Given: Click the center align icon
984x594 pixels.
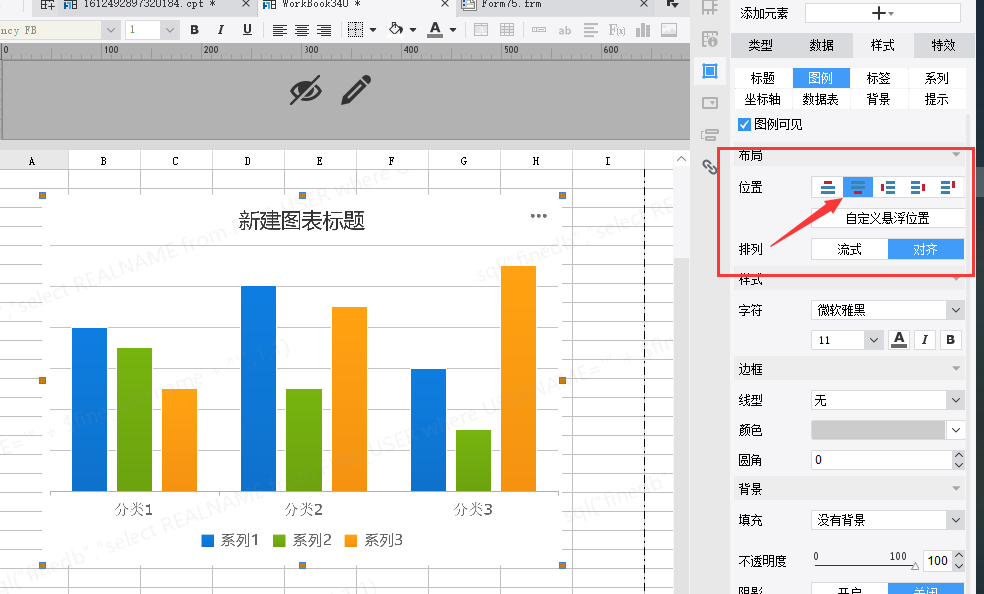Looking at the screenshot, I should point(302,29).
